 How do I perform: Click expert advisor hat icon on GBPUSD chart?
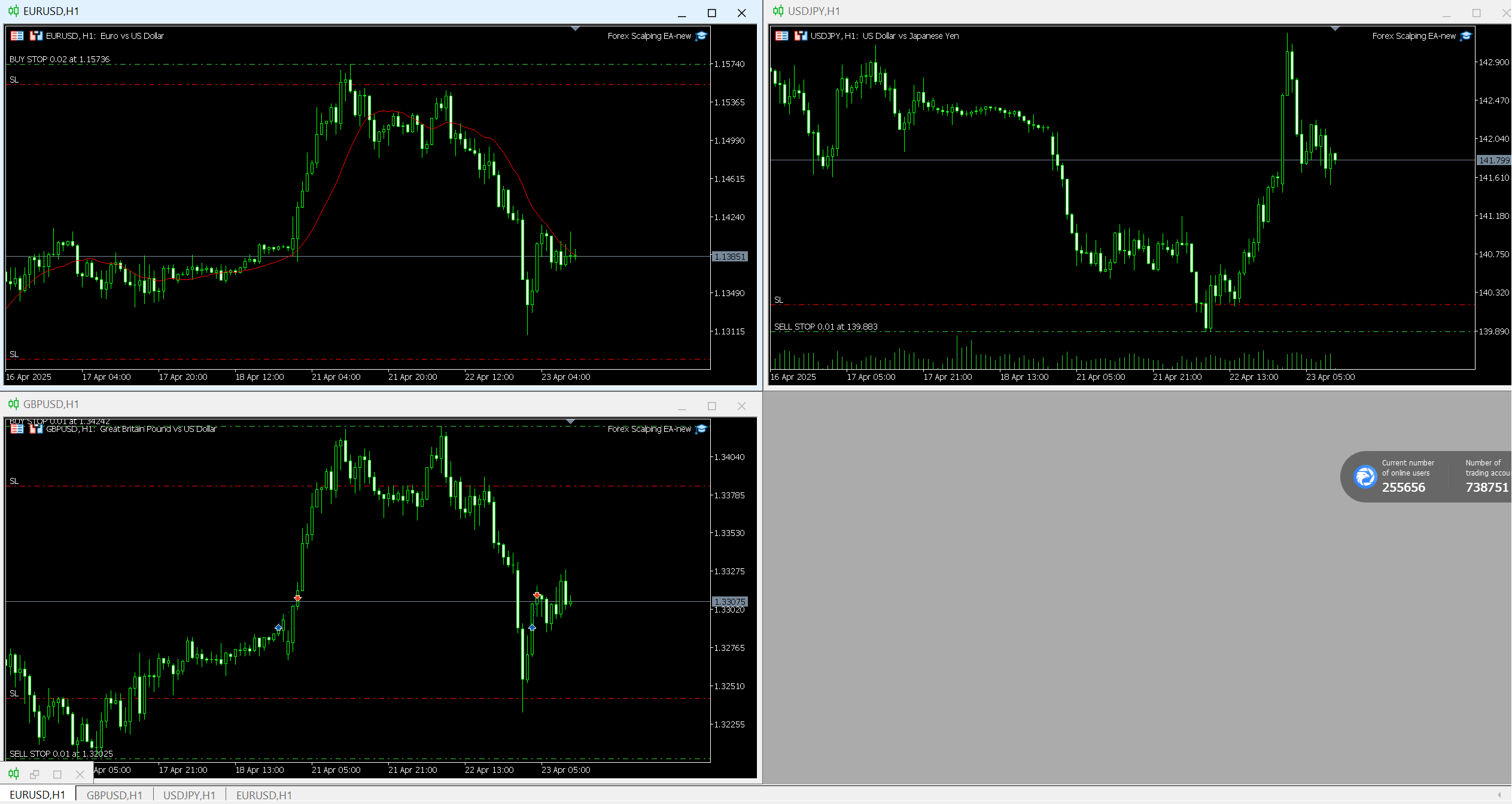click(702, 429)
